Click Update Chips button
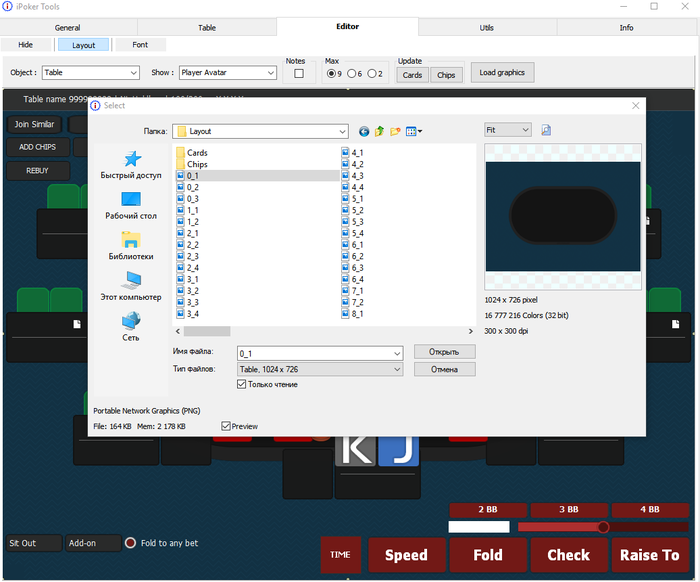This screenshot has width=700, height=582. [x=446, y=75]
